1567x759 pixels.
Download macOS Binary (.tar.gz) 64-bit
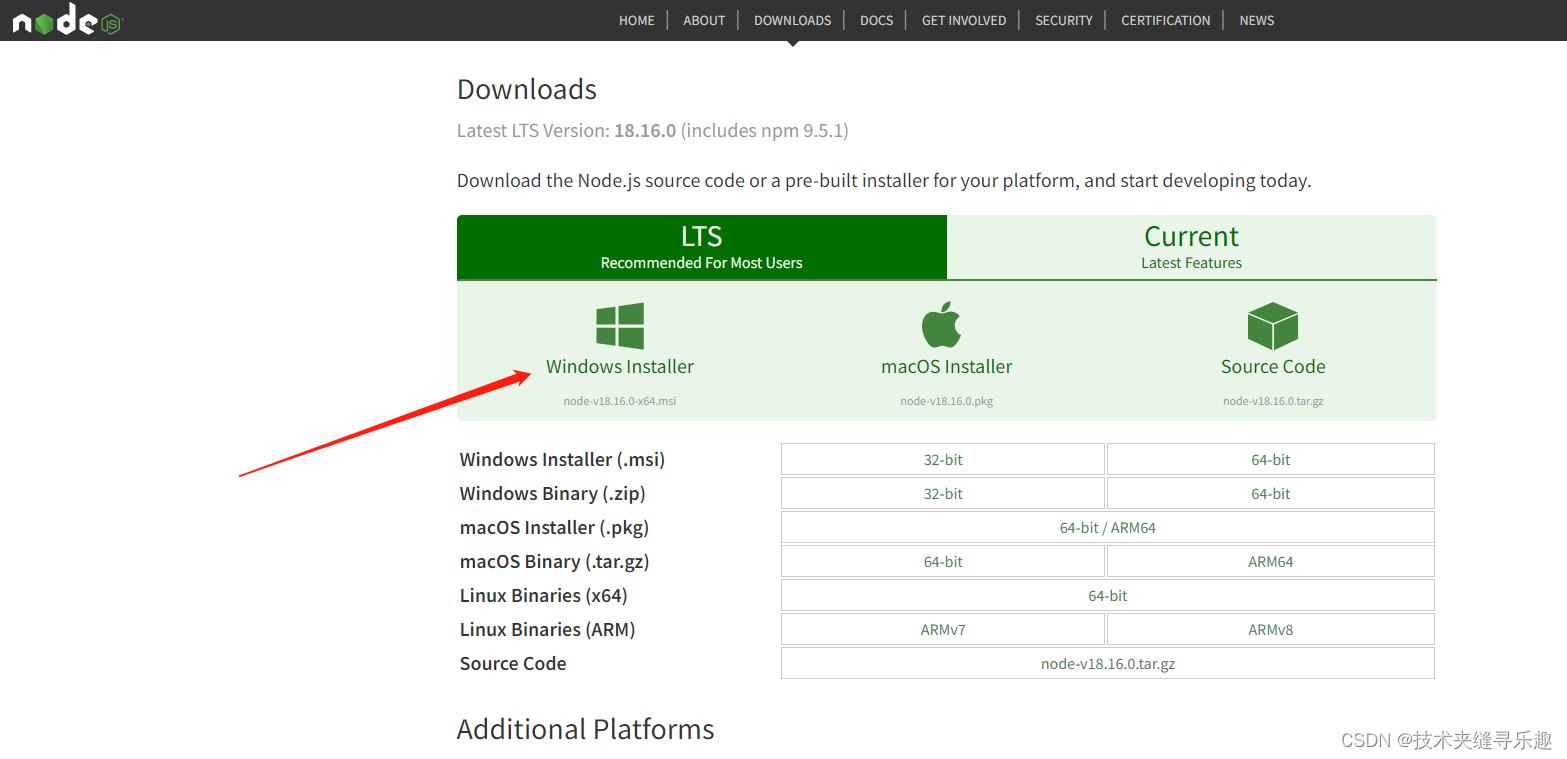[943, 562]
